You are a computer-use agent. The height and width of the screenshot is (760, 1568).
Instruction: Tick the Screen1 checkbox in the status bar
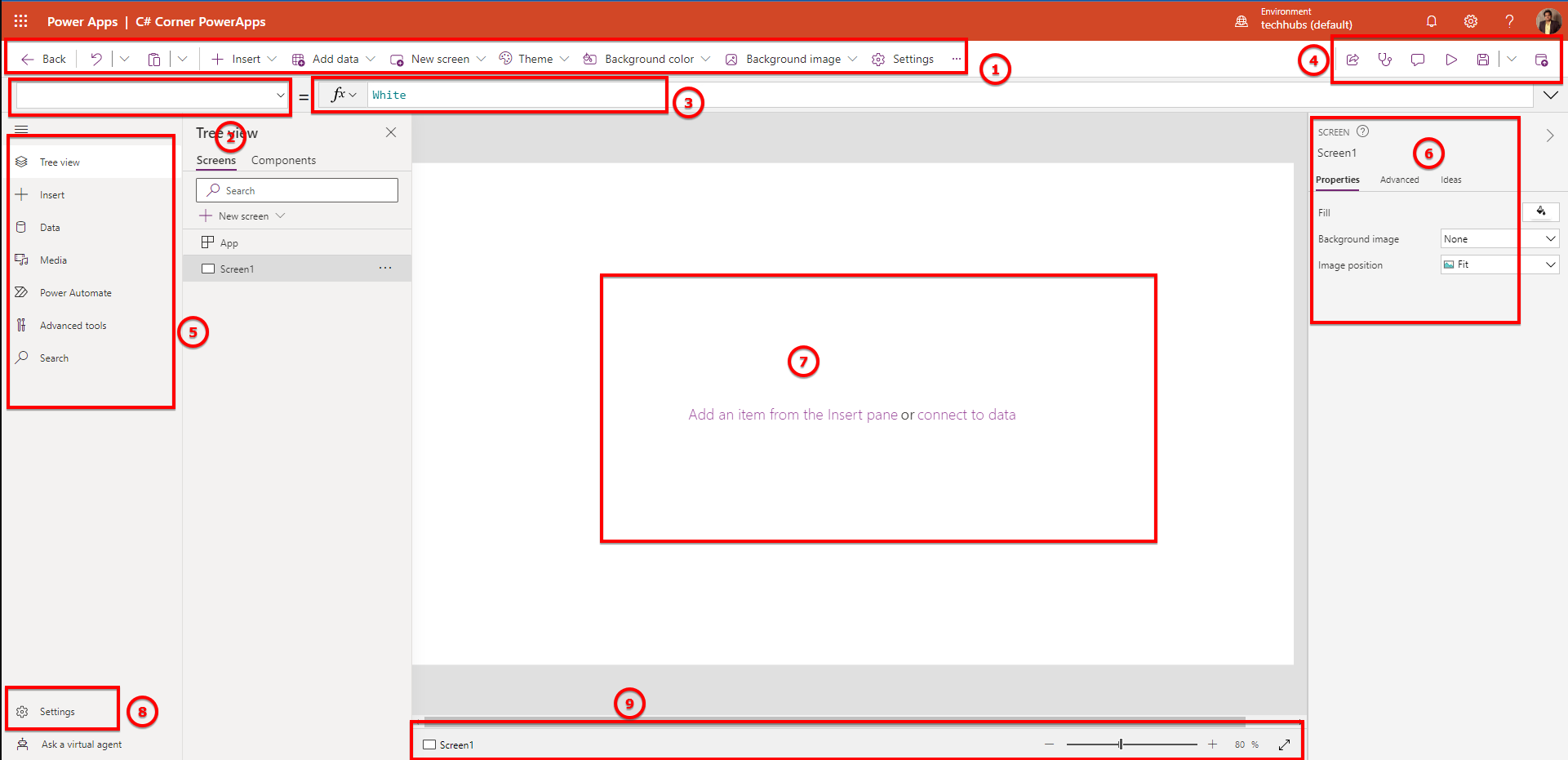pyautogui.click(x=429, y=744)
